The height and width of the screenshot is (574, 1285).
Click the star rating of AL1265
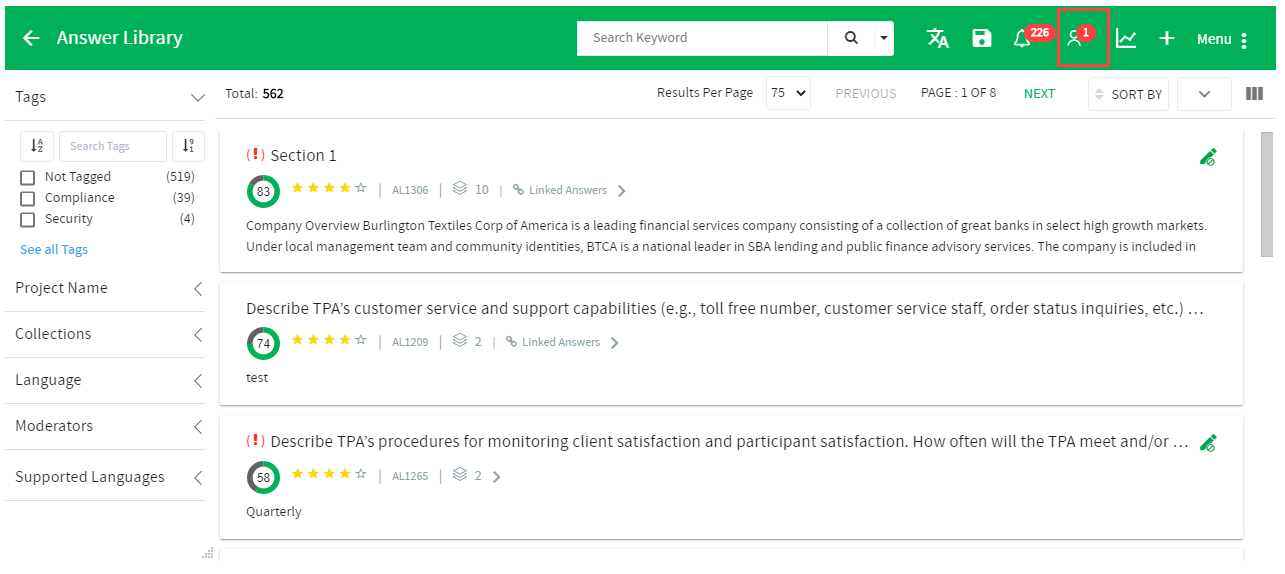click(x=329, y=474)
